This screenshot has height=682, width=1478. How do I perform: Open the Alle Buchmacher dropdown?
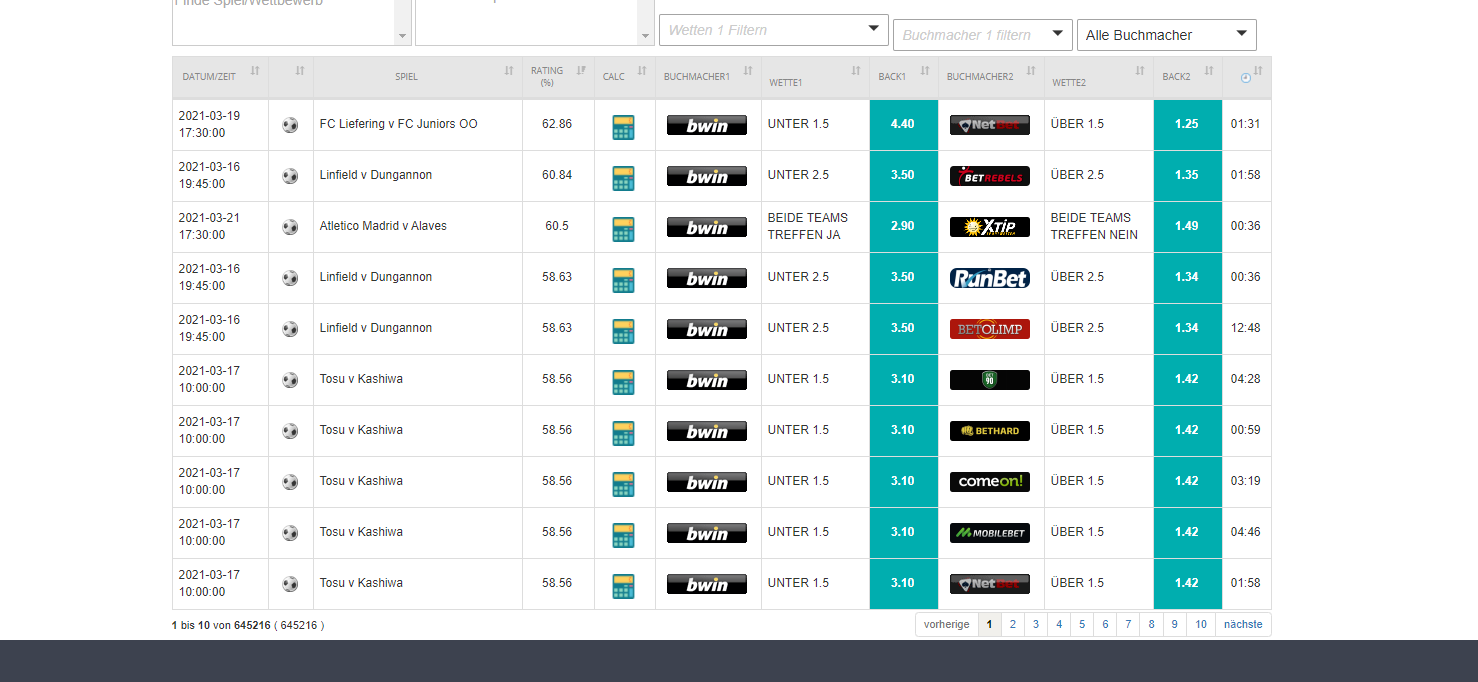click(x=1167, y=35)
